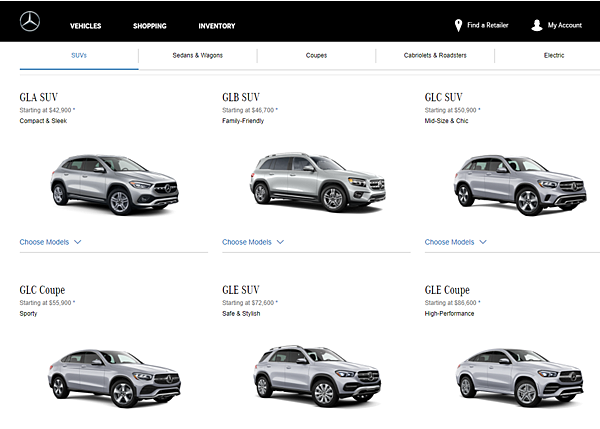The width and height of the screenshot is (600, 429).
Task: Click the GLC Coupe heading
Action: (42, 290)
